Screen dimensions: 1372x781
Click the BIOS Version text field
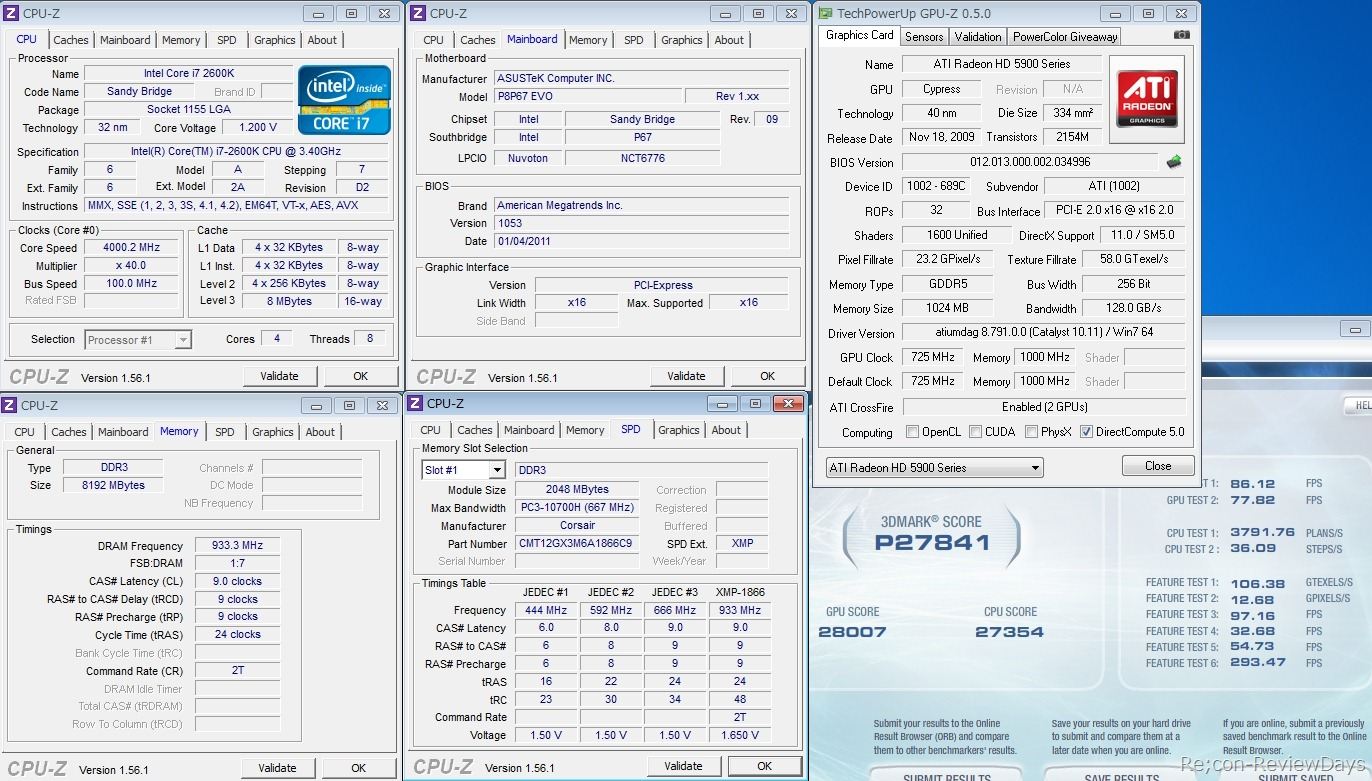pyautogui.click(x=1030, y=162)
